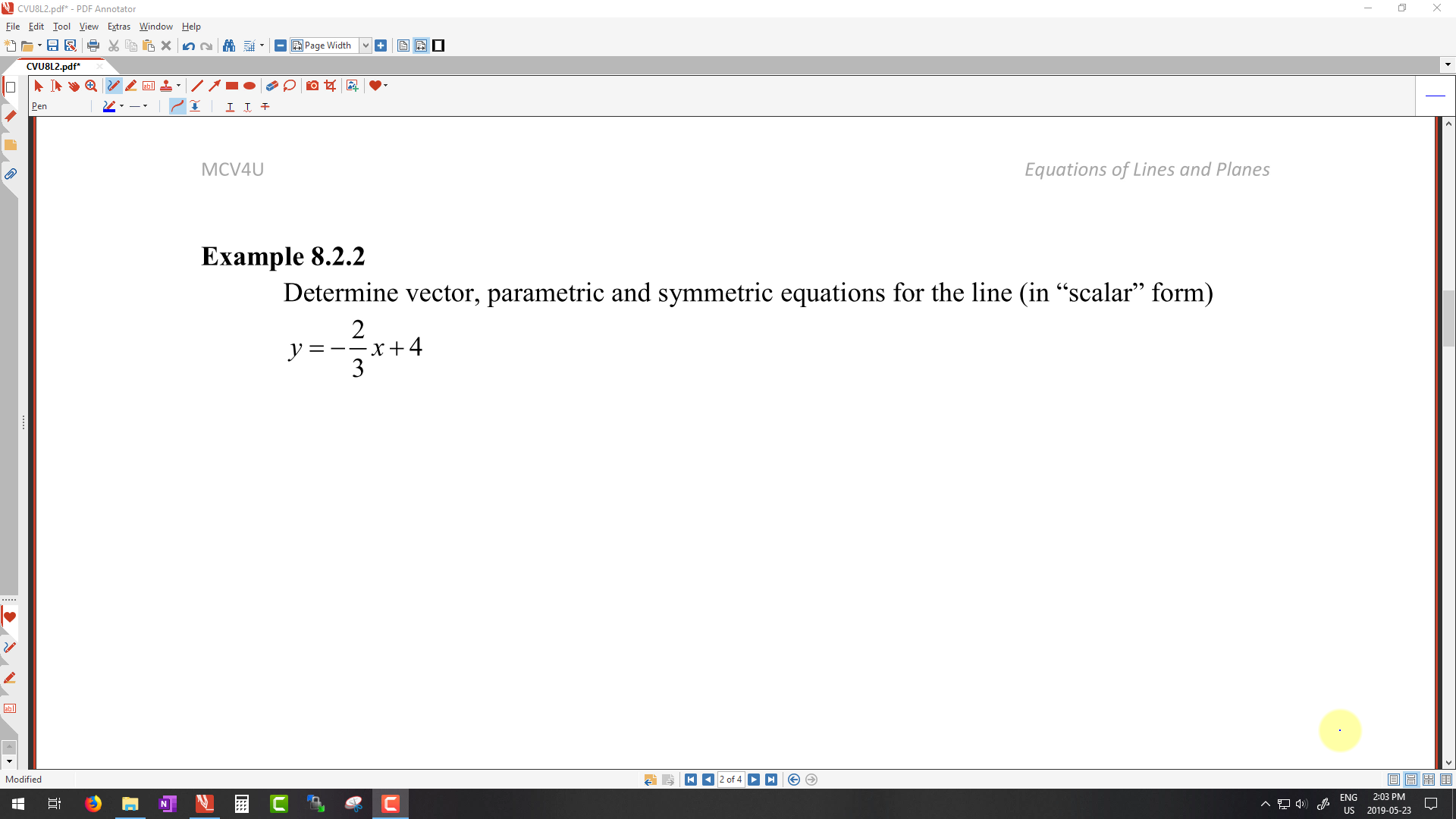
Task: Select the Stamp tool
Action: pos(166,86)
